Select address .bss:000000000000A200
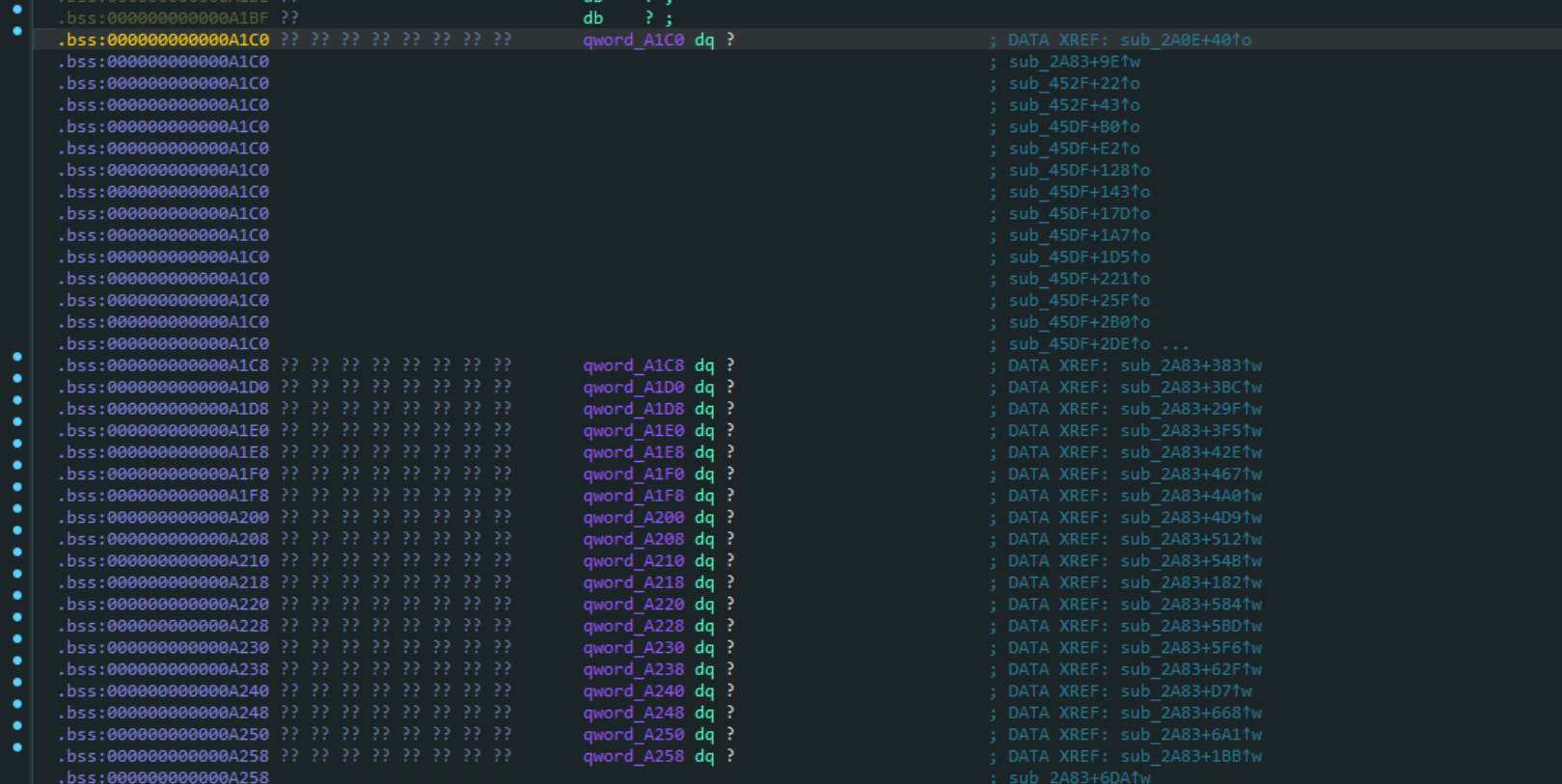 click(163, 517)
